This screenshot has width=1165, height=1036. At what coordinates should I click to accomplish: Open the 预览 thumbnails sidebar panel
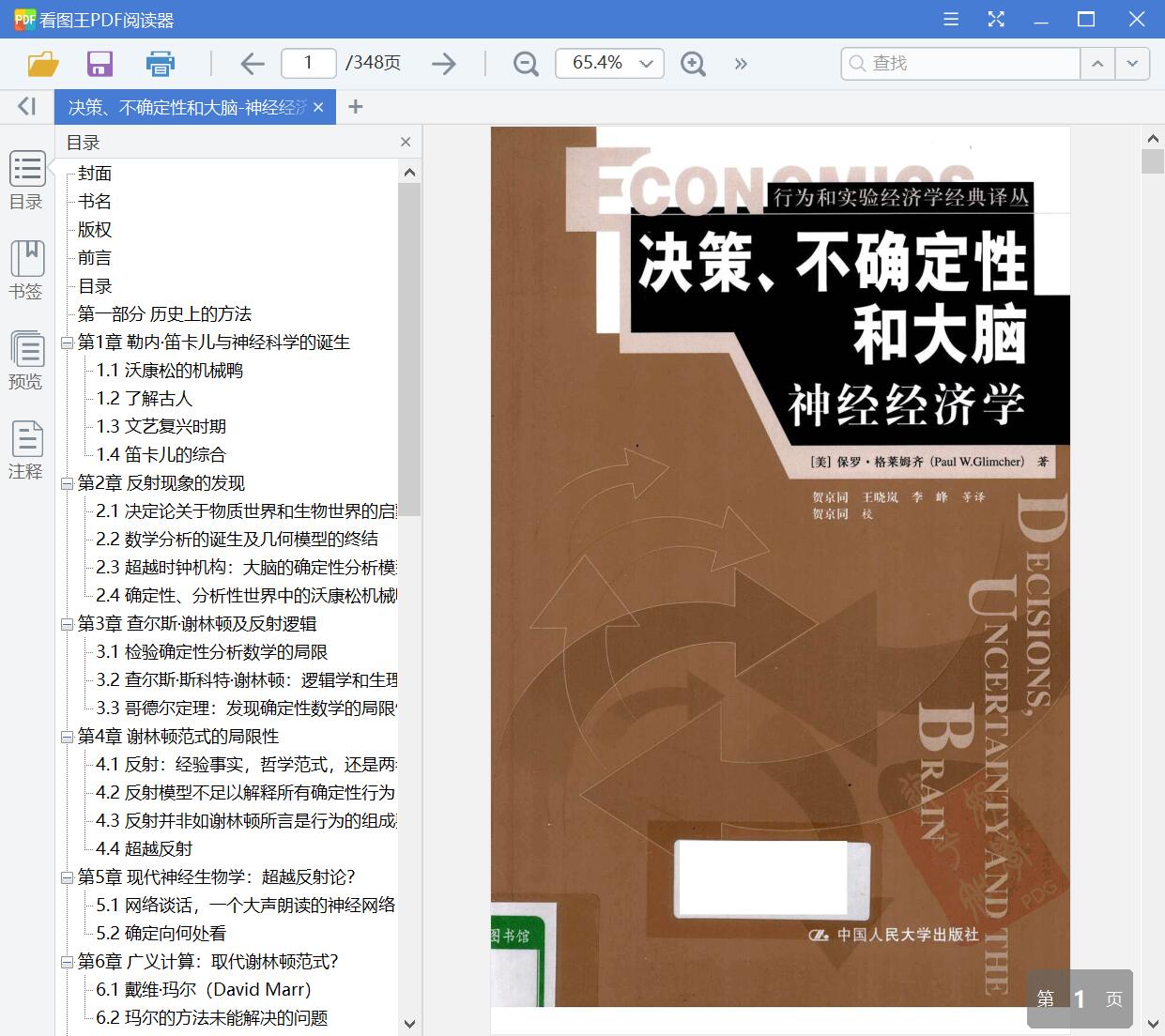point(26,360)
